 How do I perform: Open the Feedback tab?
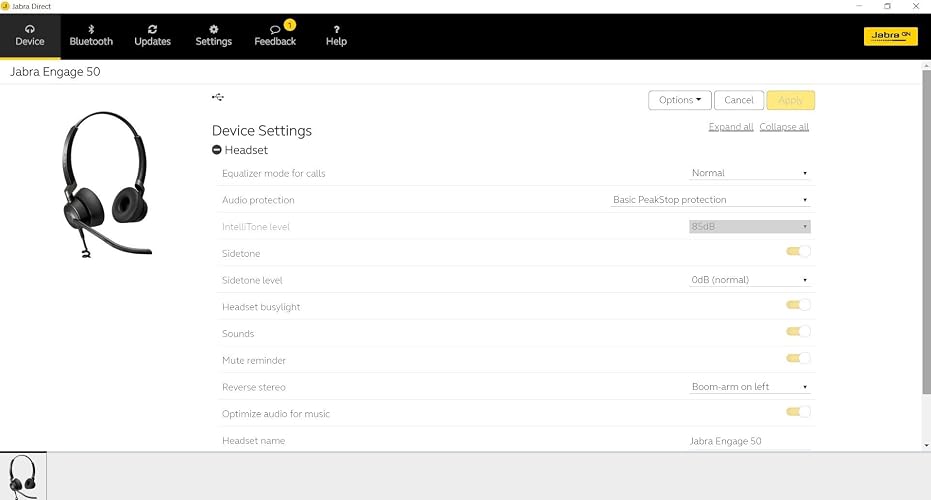[275, 36]
